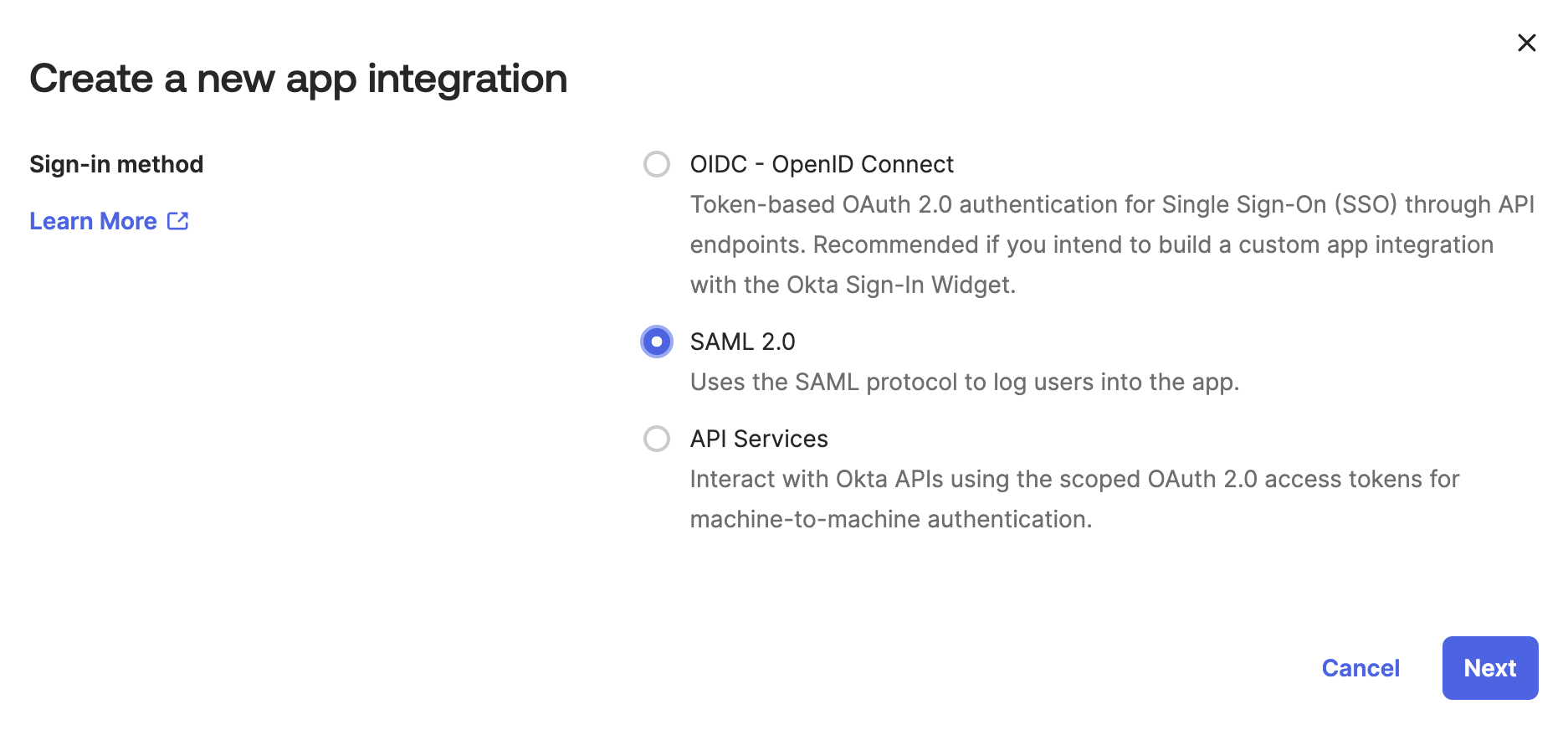1568x730 pixels.
Task: Click the Create a new app integration title
Action: [x=298, y=79]
